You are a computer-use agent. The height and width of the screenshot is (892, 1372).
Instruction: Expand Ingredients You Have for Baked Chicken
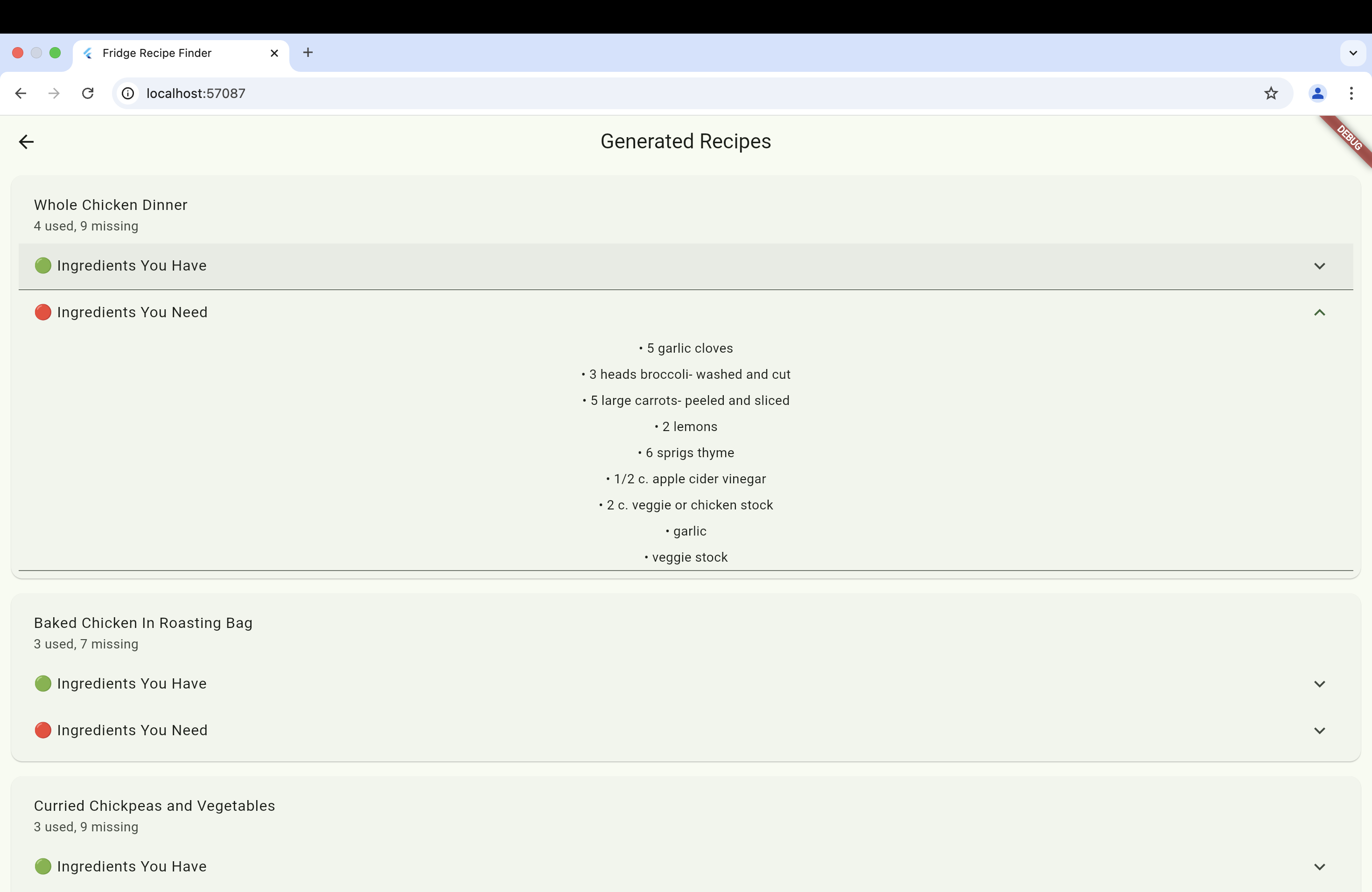click(1319, 684)
